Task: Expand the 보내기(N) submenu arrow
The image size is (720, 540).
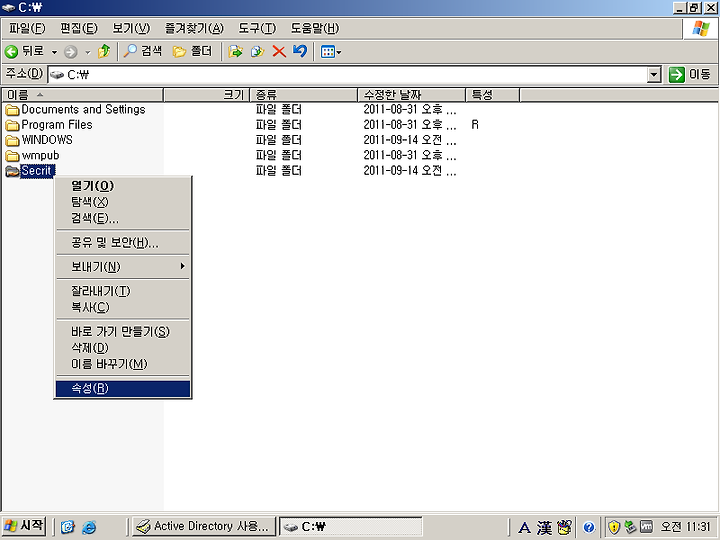Action: [182, 266]
